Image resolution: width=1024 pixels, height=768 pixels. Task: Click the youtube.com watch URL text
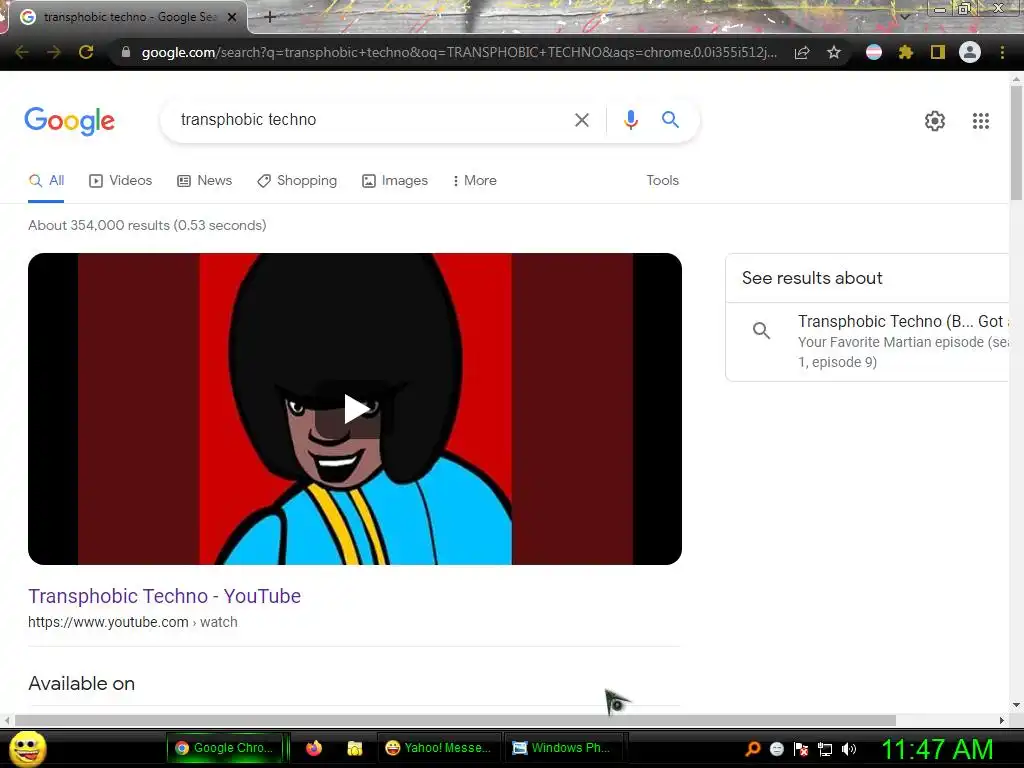[133, 622]
